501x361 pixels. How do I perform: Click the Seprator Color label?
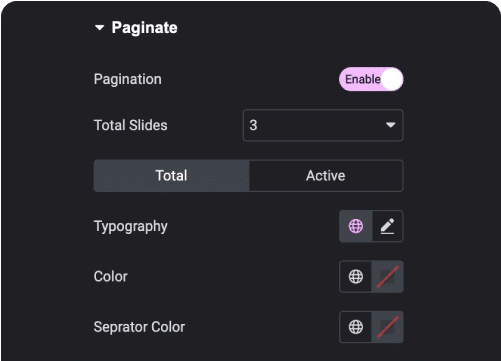(139, 327)
